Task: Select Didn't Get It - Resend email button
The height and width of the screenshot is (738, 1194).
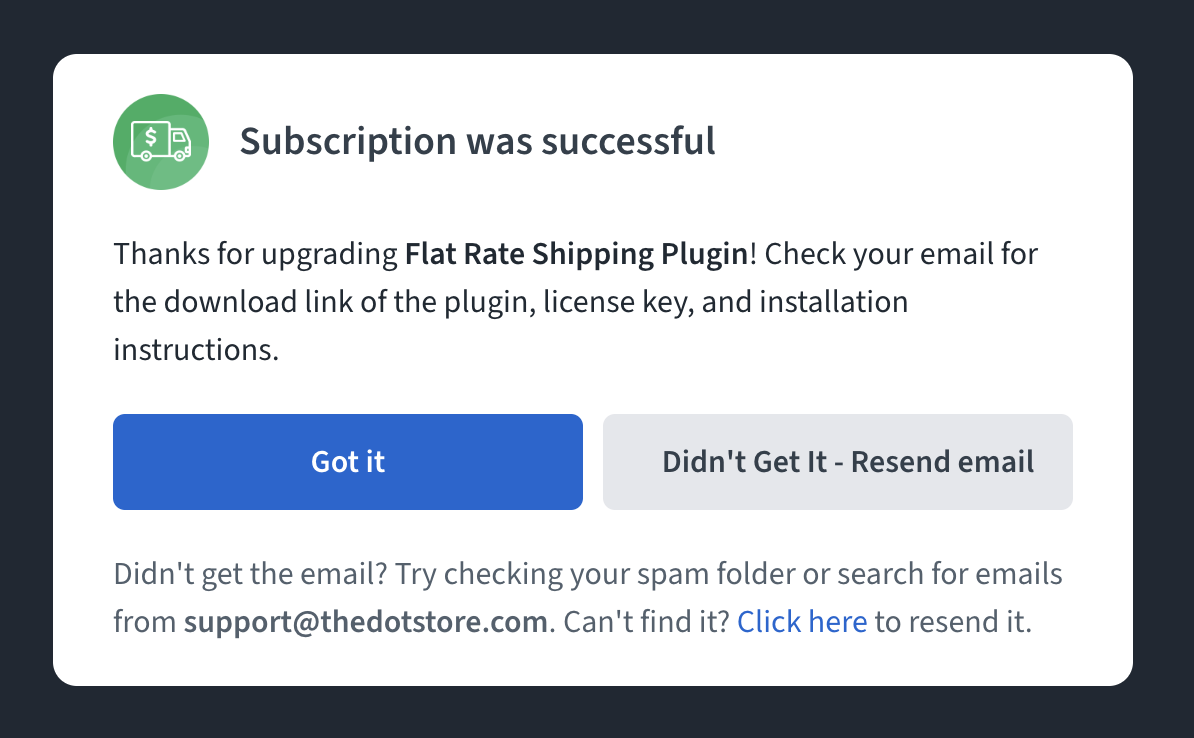Action: pyautogui.click(x=838, y=462)
